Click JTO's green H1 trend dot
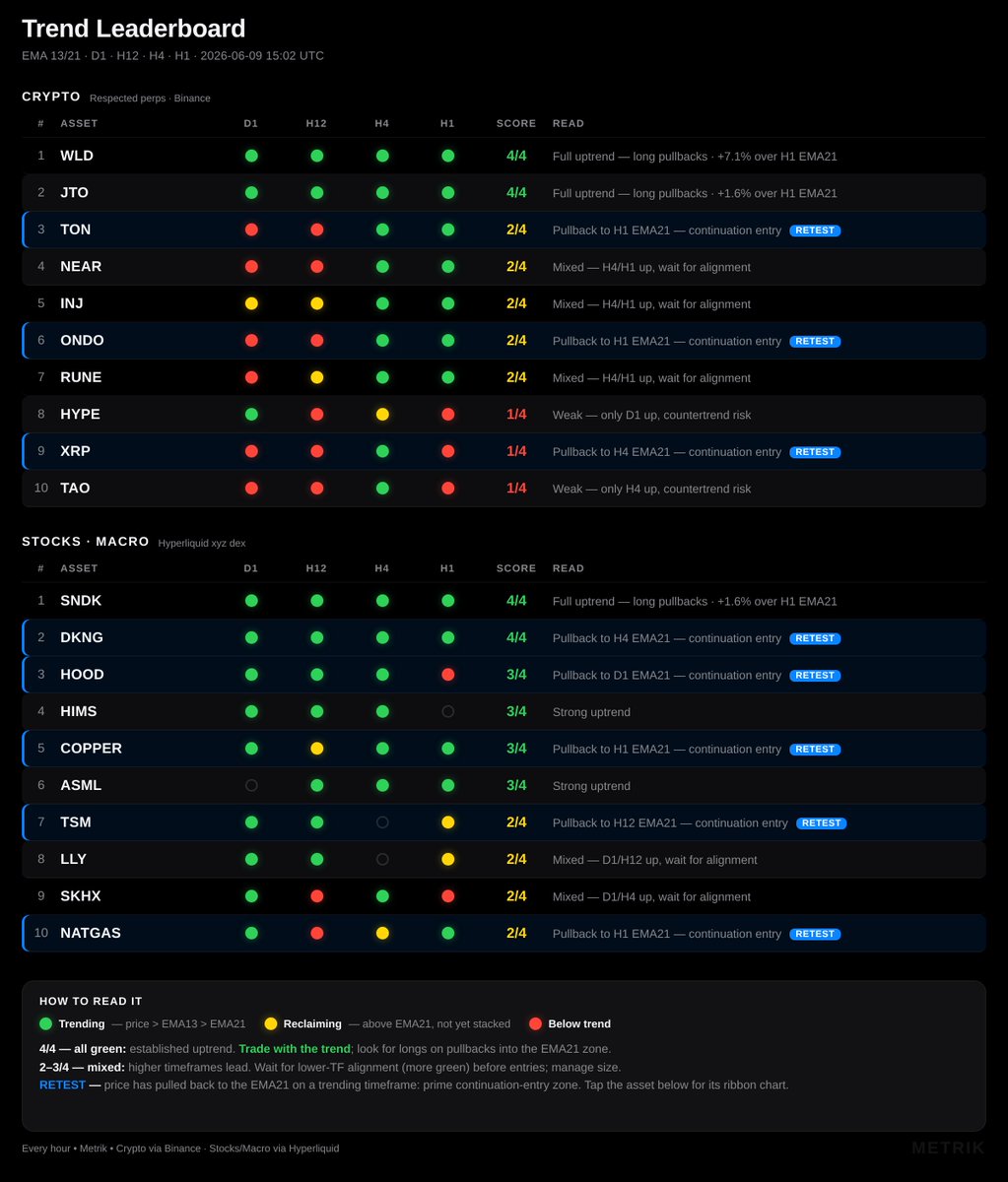This screenshot has width=1008, height=1182. [447, 193]
